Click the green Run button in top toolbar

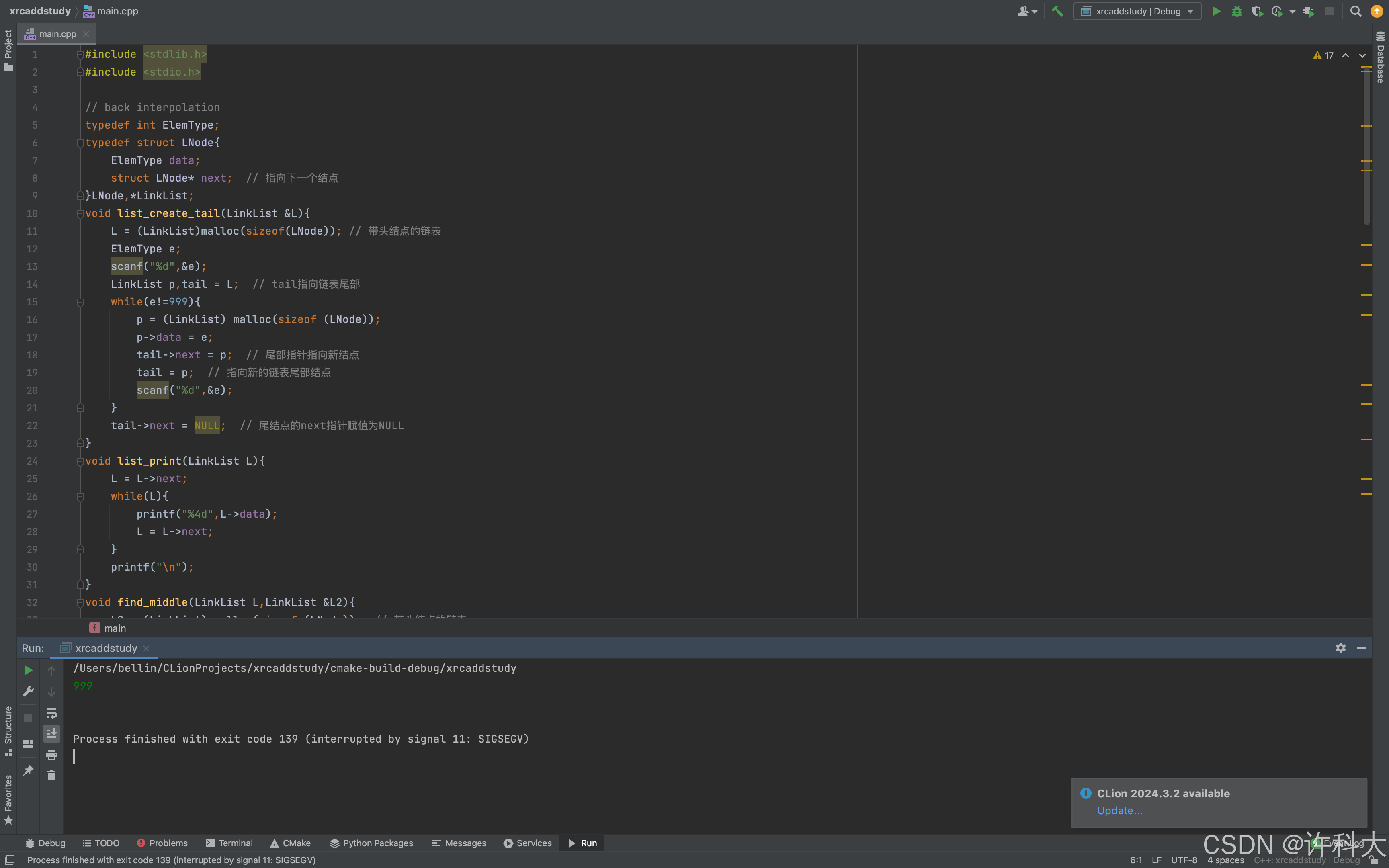click(x=1216, y=12)
